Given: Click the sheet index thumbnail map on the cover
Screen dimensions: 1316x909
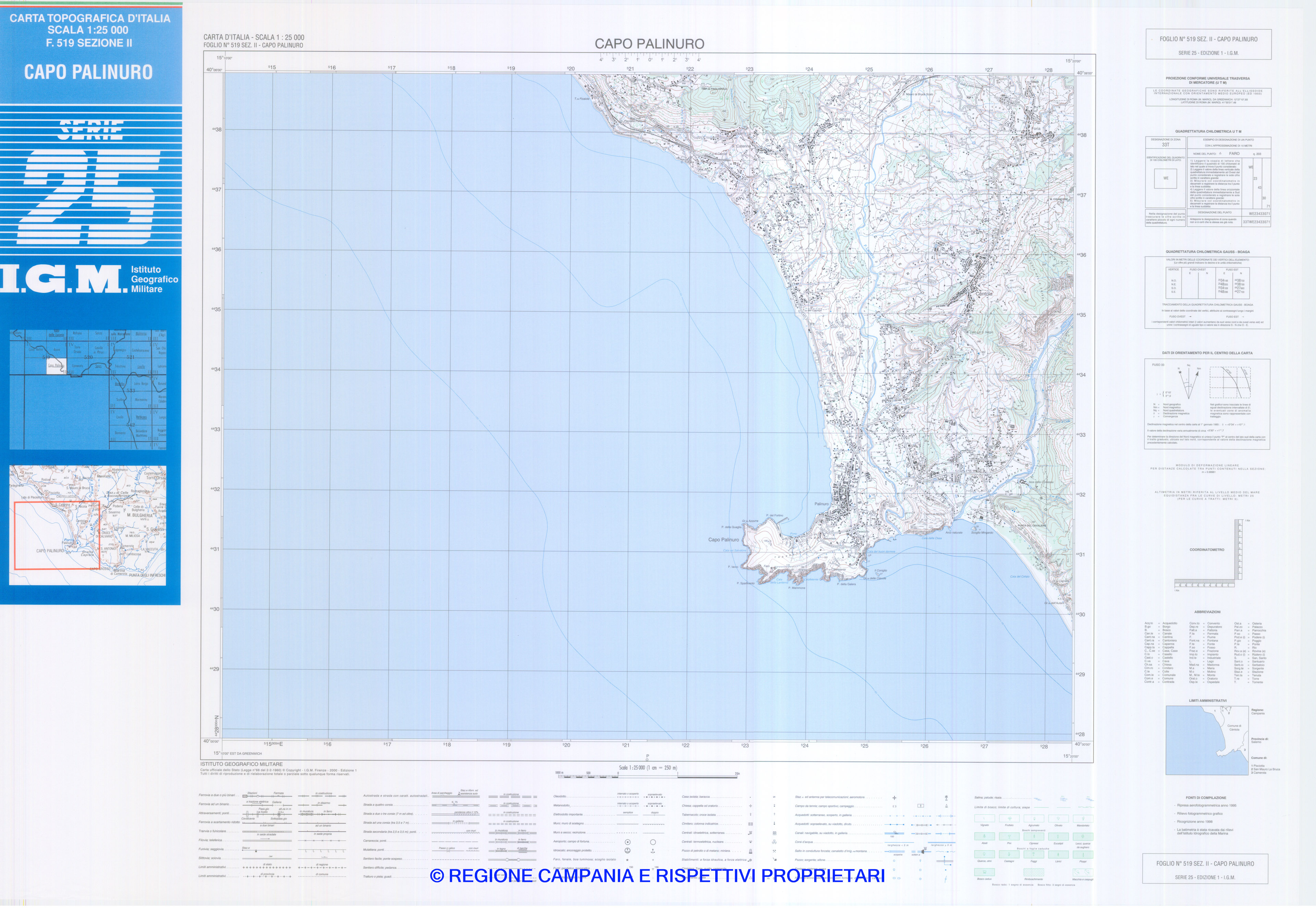Looking at the screenshot, I should [88, 390].
